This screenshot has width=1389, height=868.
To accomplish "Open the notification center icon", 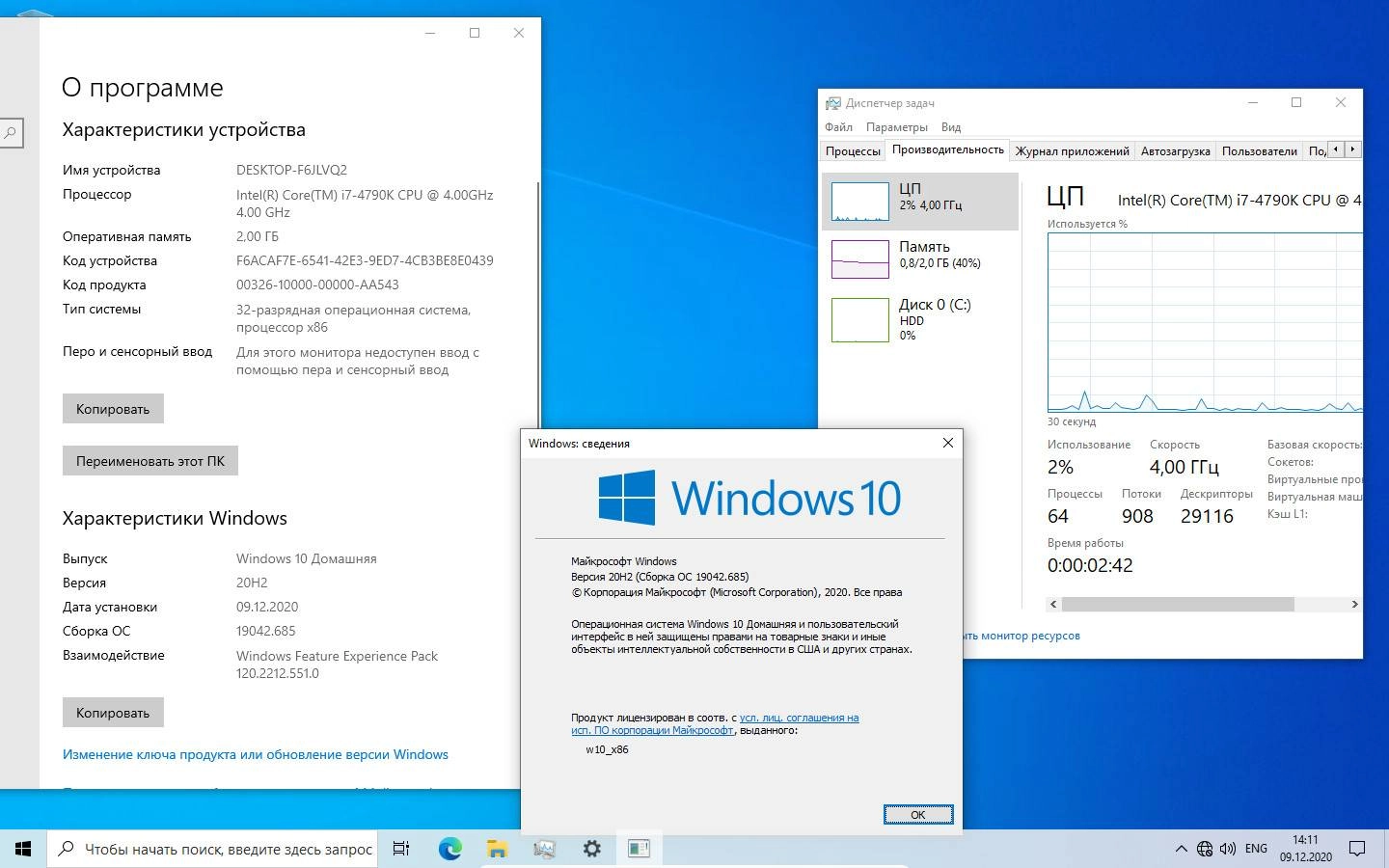I will 1357,849.
